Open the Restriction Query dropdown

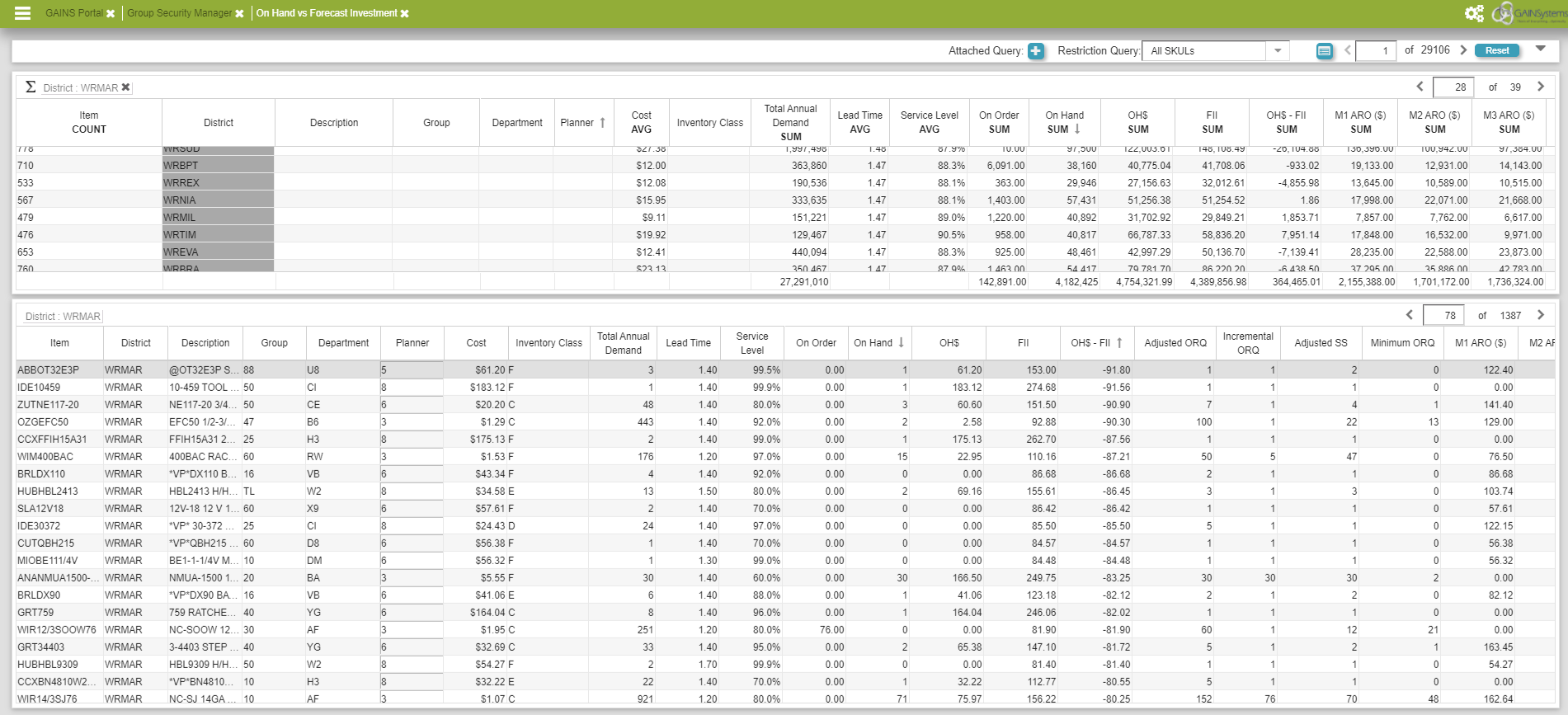[x=1277, y=51]
